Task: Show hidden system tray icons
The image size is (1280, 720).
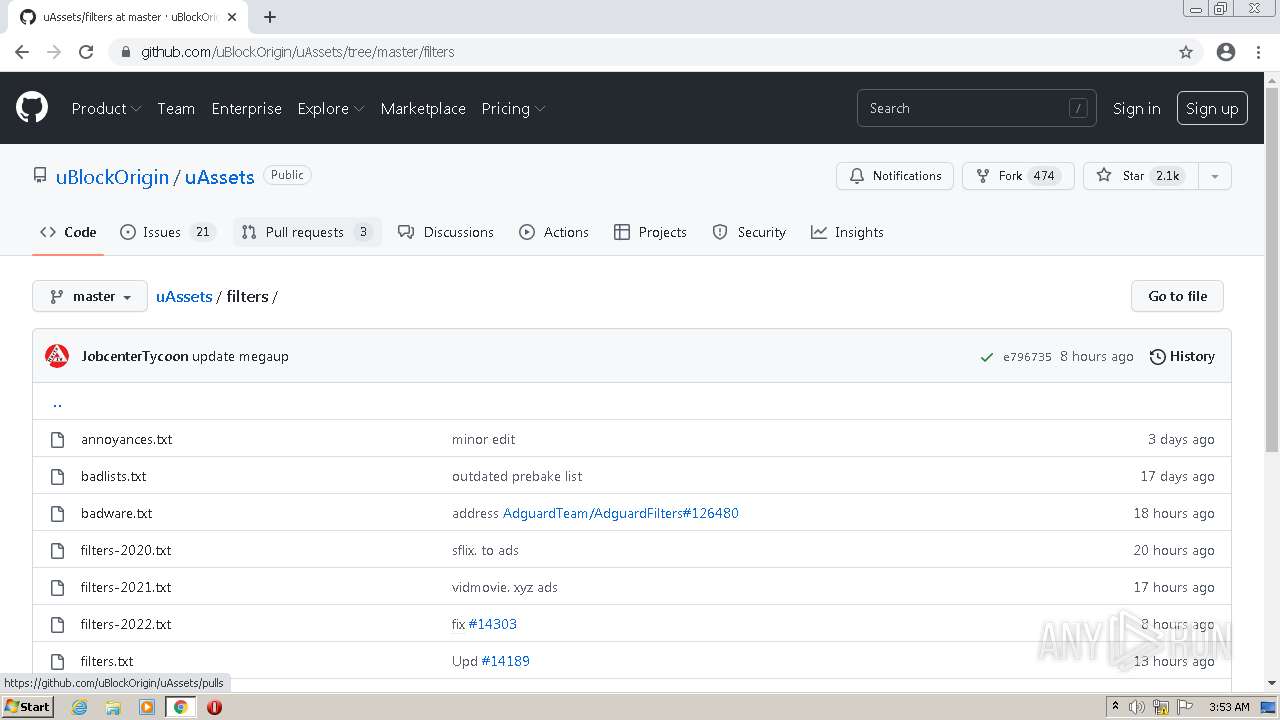Action: (1115, 707)
